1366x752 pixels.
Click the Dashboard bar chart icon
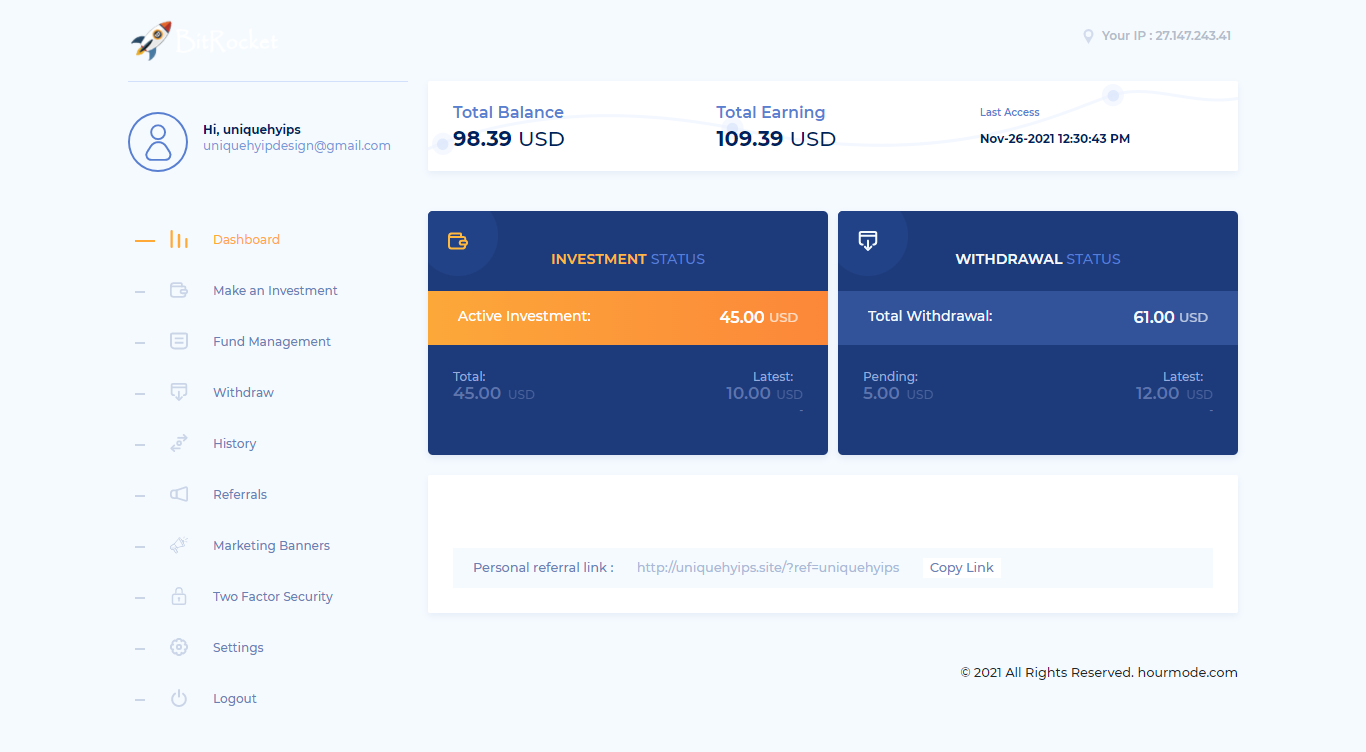point(179,240)
